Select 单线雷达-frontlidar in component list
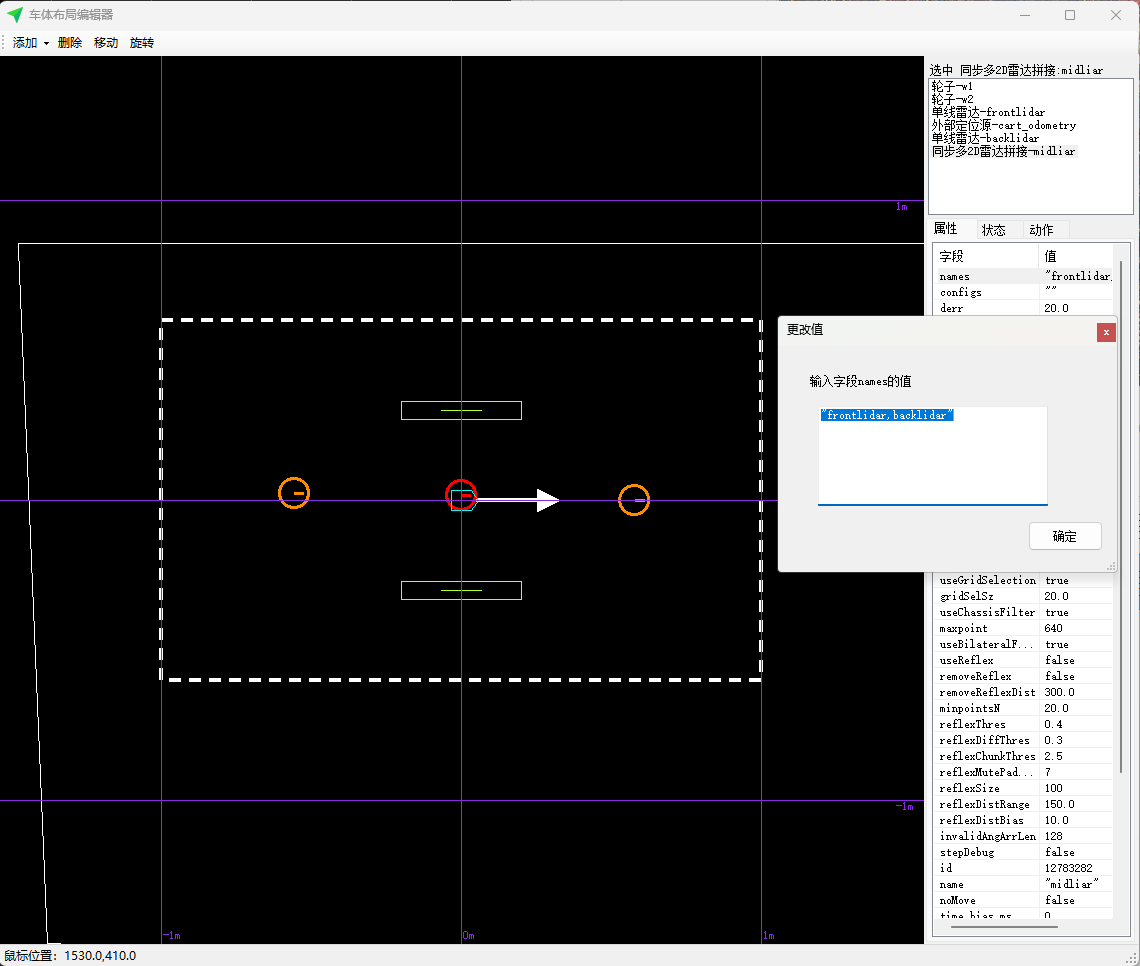The image size is (1140, 966). pyautogui.click(x=988, y=113)
